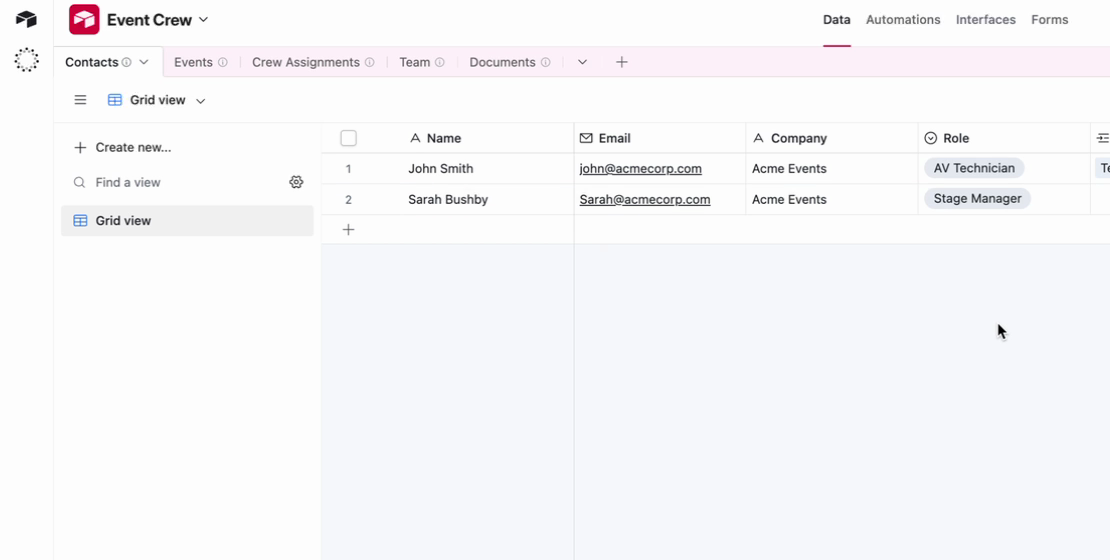
Task: Click row number 2
Action: 348,200
